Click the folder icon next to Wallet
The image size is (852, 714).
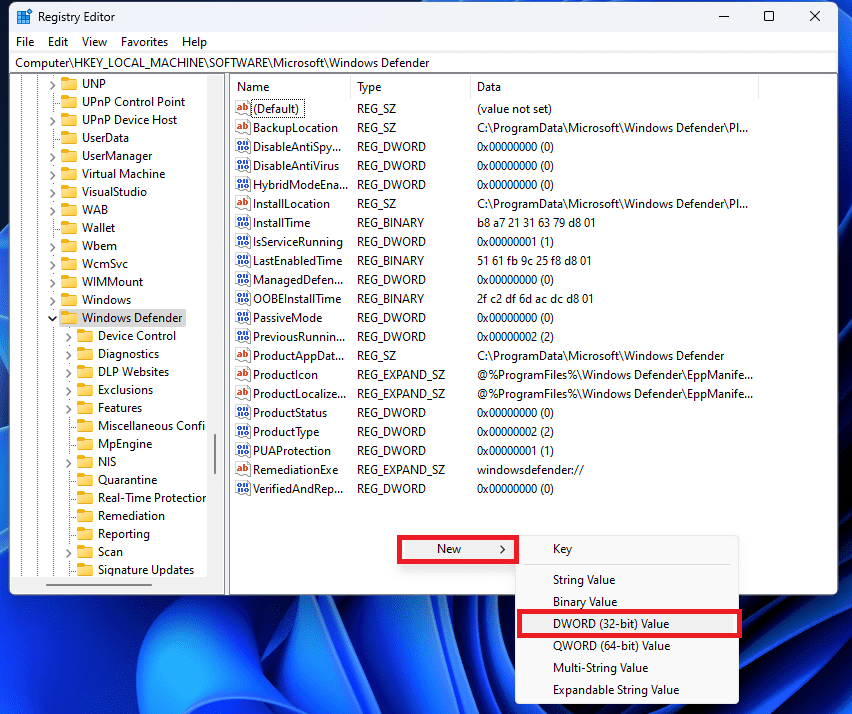coord(69,228)
